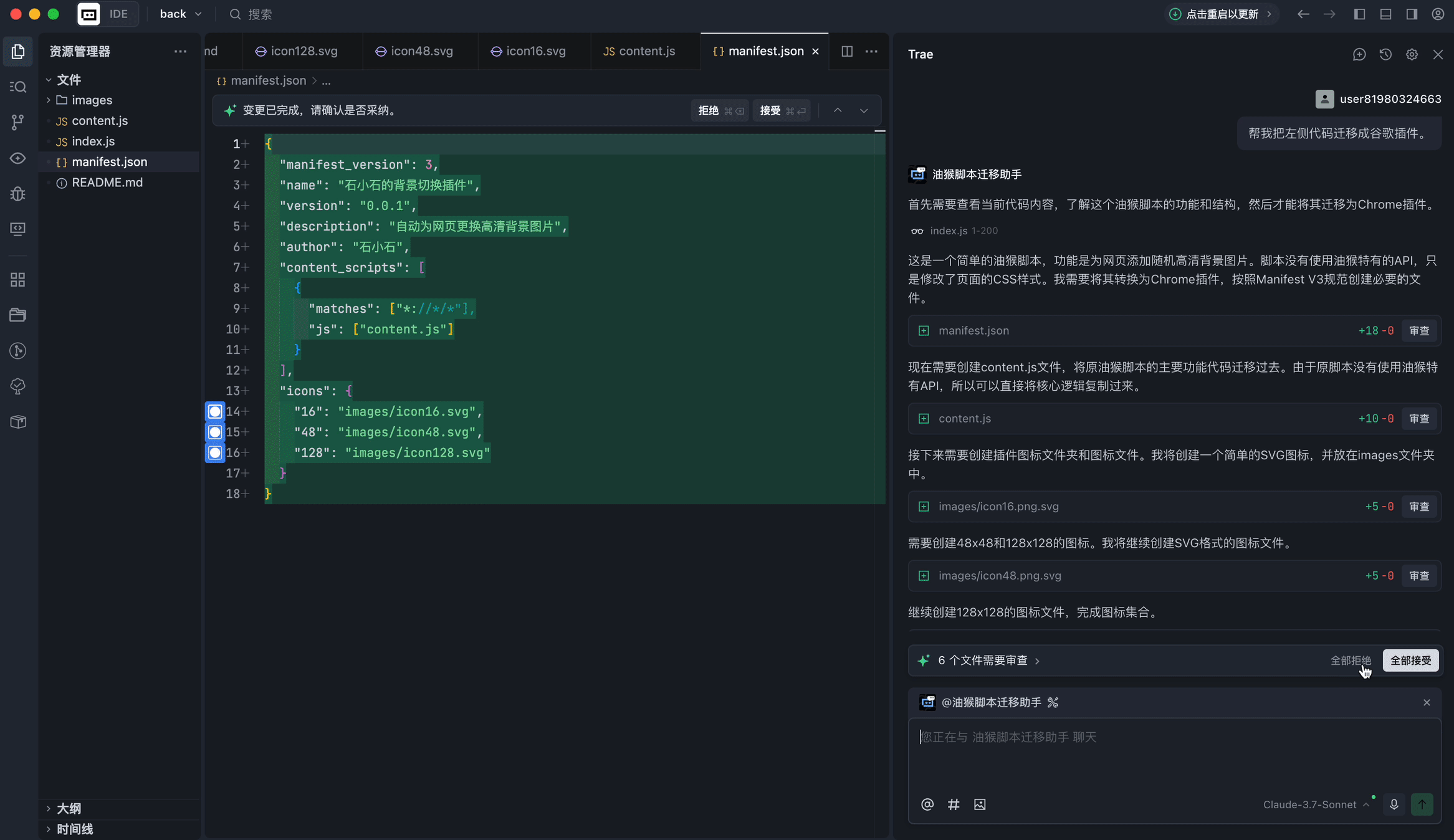Screen dimensions: 1454x840
Task: Open the search sidebar icon
Action: (x=18, y=87)
